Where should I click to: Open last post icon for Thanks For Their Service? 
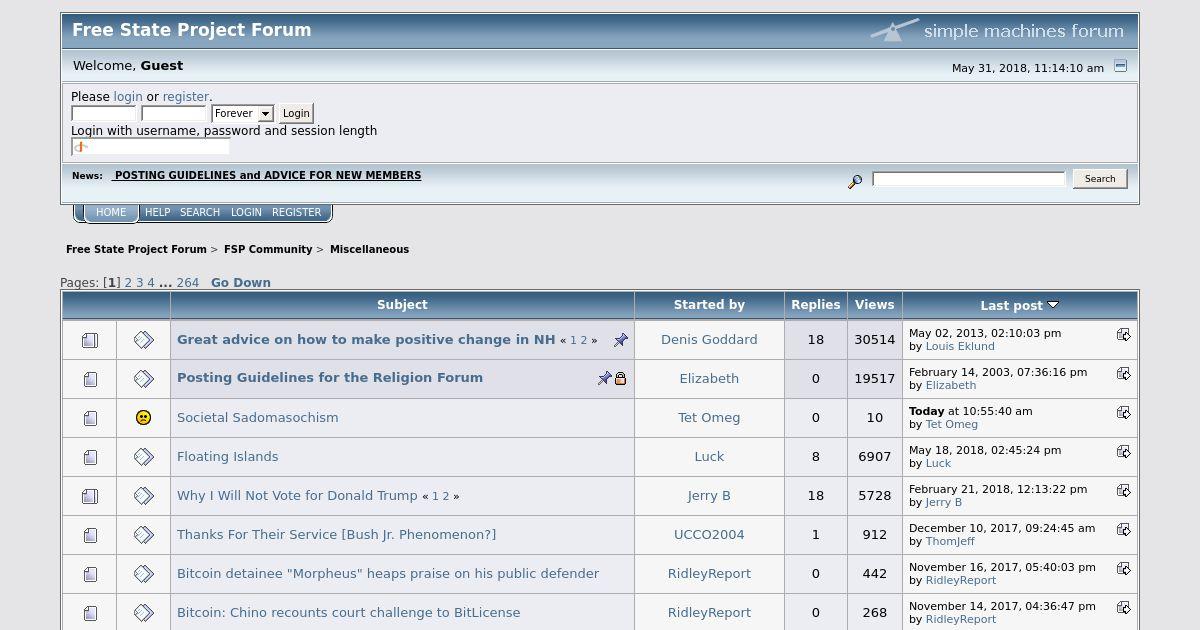coord(1123,530)
